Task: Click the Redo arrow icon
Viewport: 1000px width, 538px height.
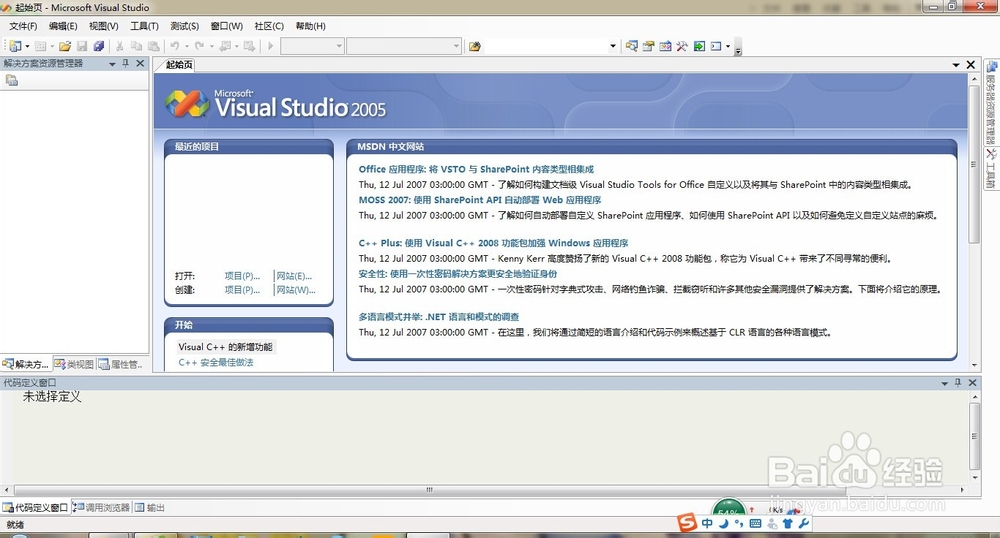Action: point(200,46)
